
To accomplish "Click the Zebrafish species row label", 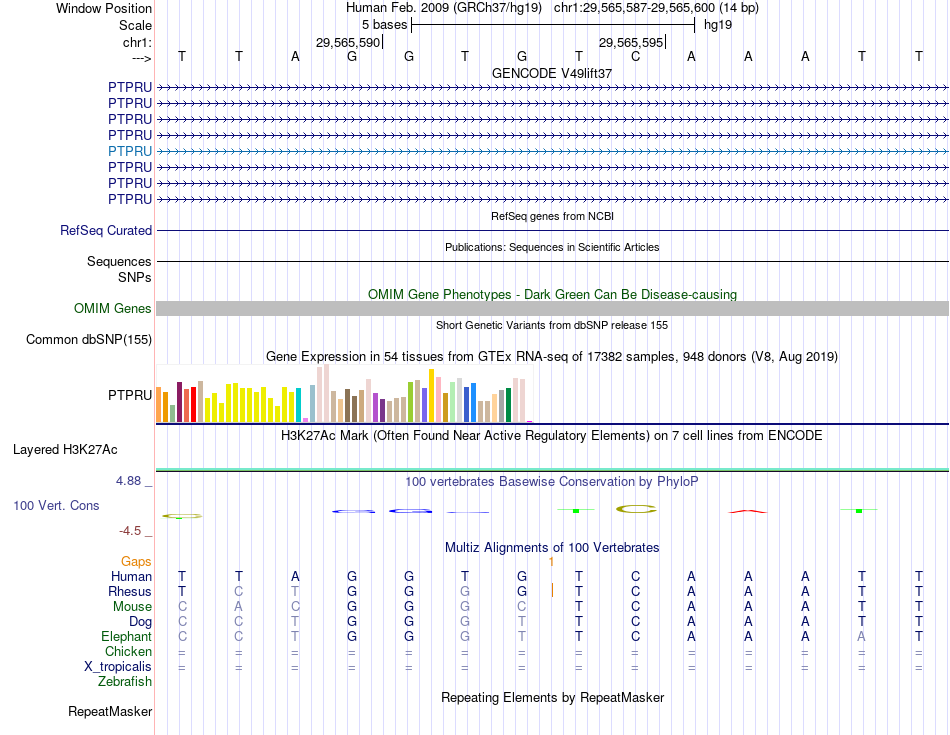I will [125, 682].
